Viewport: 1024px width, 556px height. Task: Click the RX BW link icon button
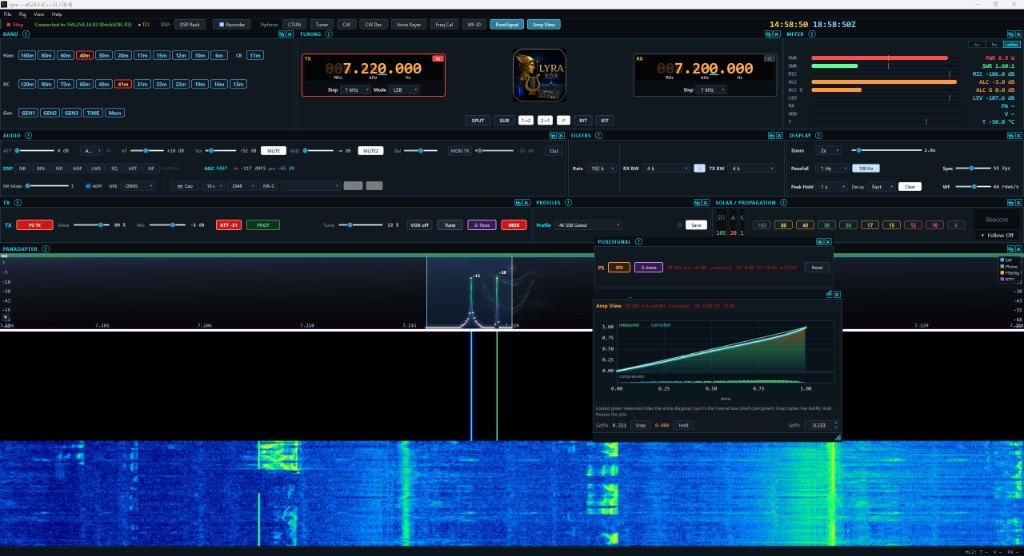[699, 168]
